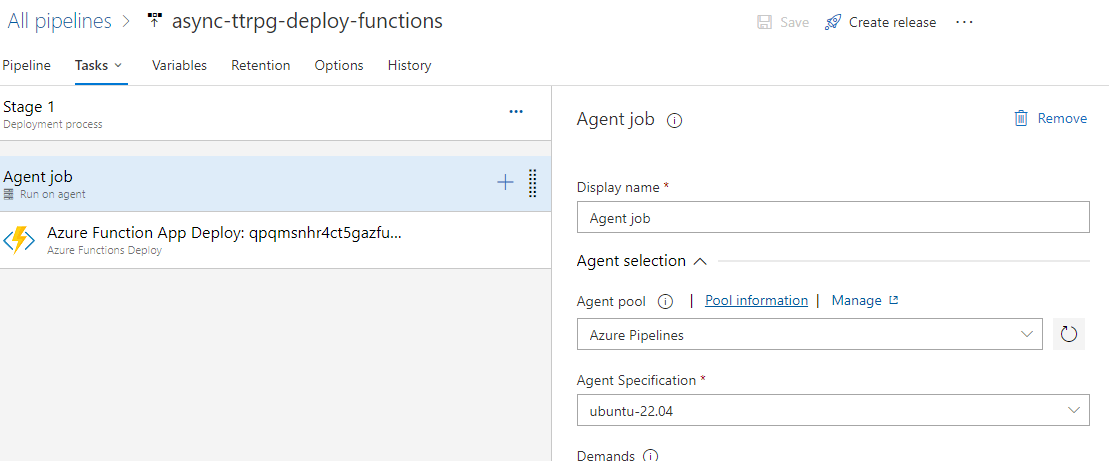This screenshot has width=1109, height=461.
Task: Click the Create release rocket icon
Action: [832, 23]
